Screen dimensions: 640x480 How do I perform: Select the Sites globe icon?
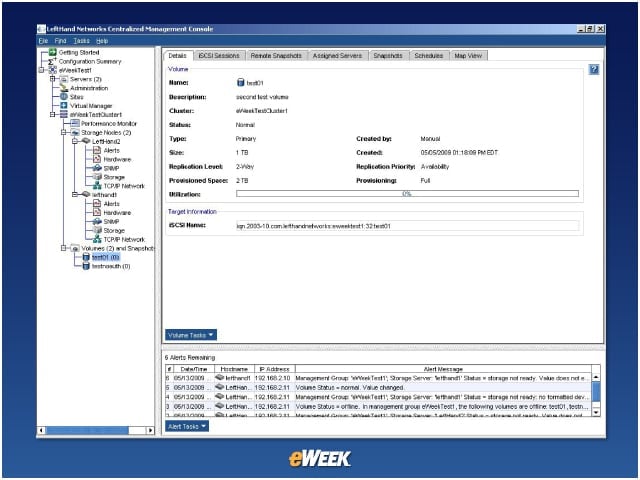64,97
